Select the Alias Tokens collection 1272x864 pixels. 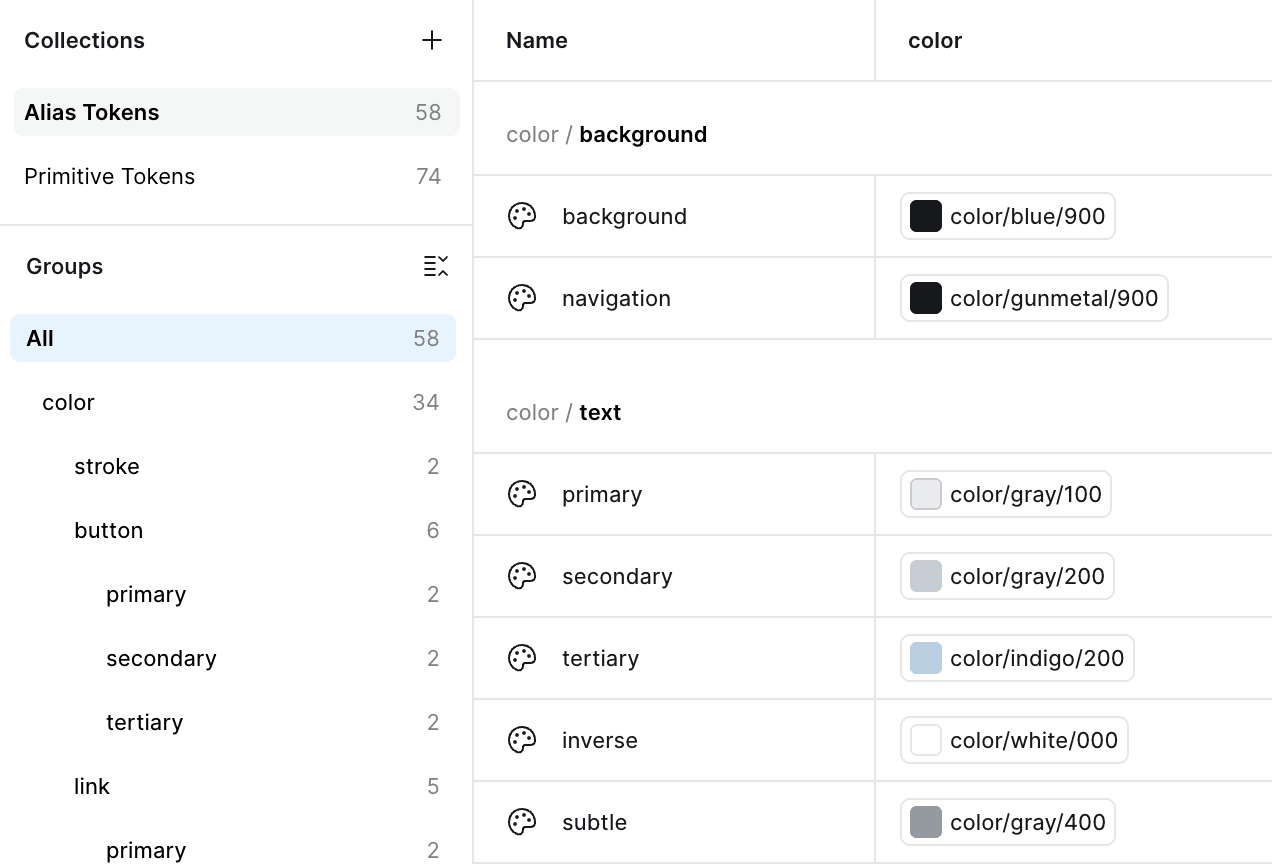(x=236, y=112)
